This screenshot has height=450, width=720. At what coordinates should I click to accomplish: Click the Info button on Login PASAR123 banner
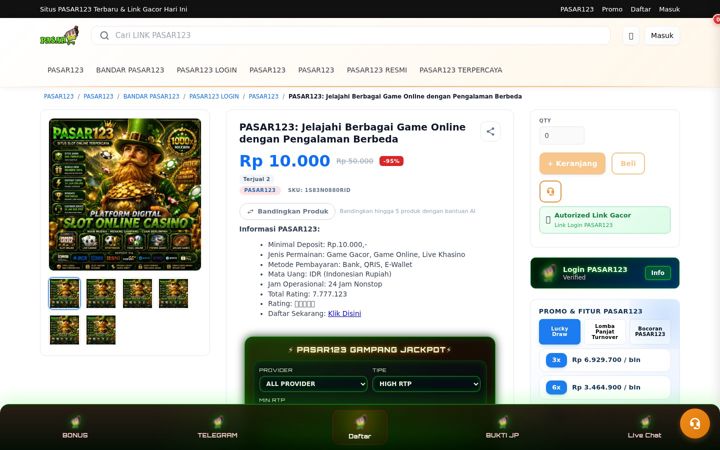tap(658, 273)
